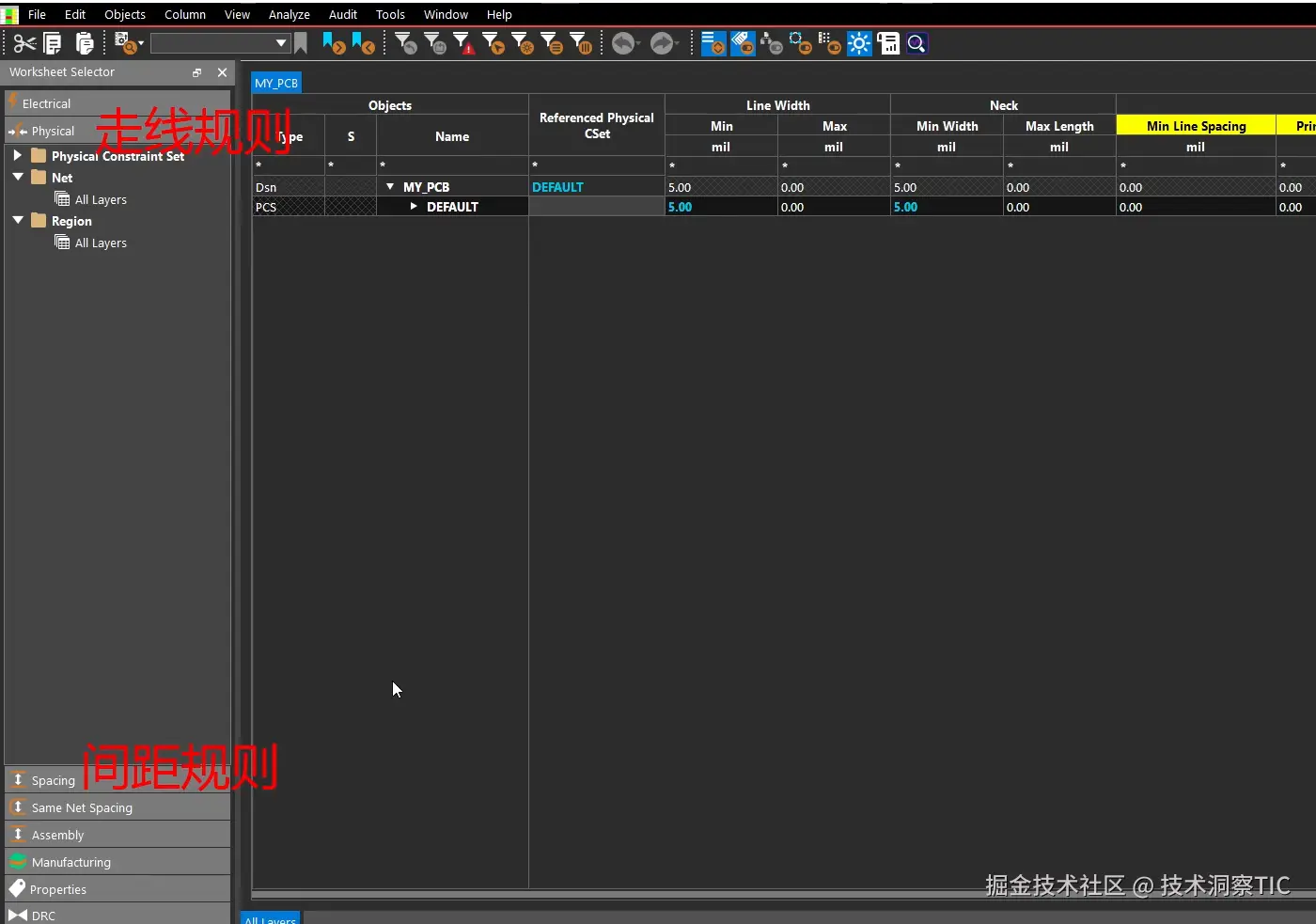1316x924 pixels.
Task: Expand the Physical Constraint Set folder
Action: click(x=17, y=155)
